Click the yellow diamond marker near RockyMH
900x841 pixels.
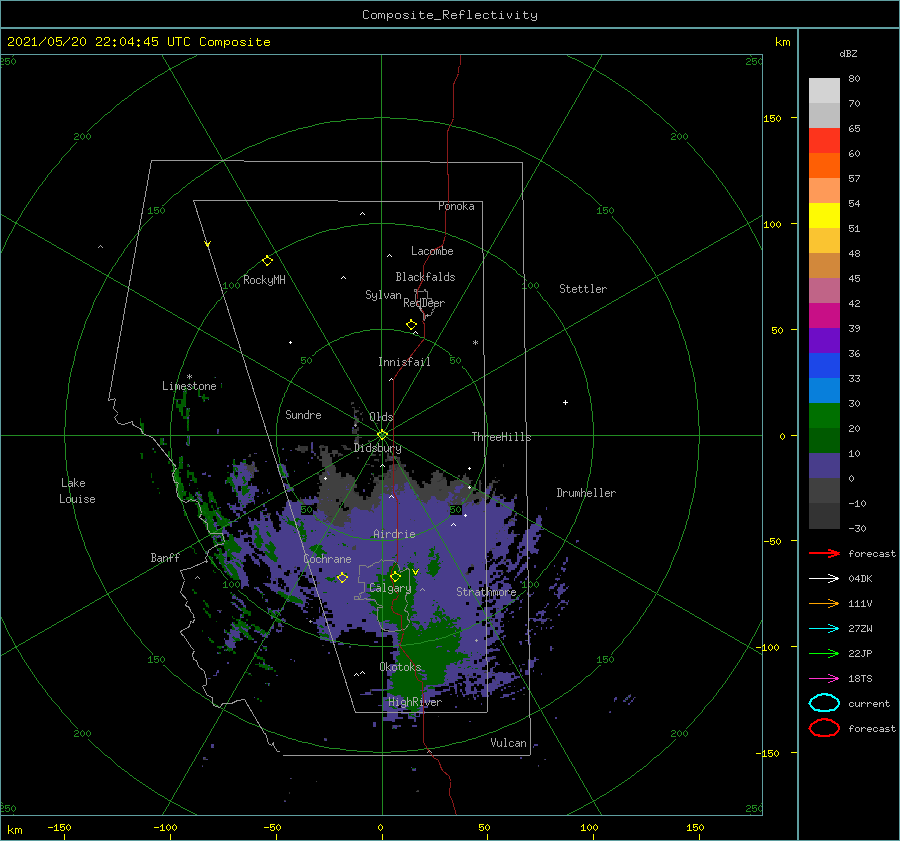coord(267,261)
